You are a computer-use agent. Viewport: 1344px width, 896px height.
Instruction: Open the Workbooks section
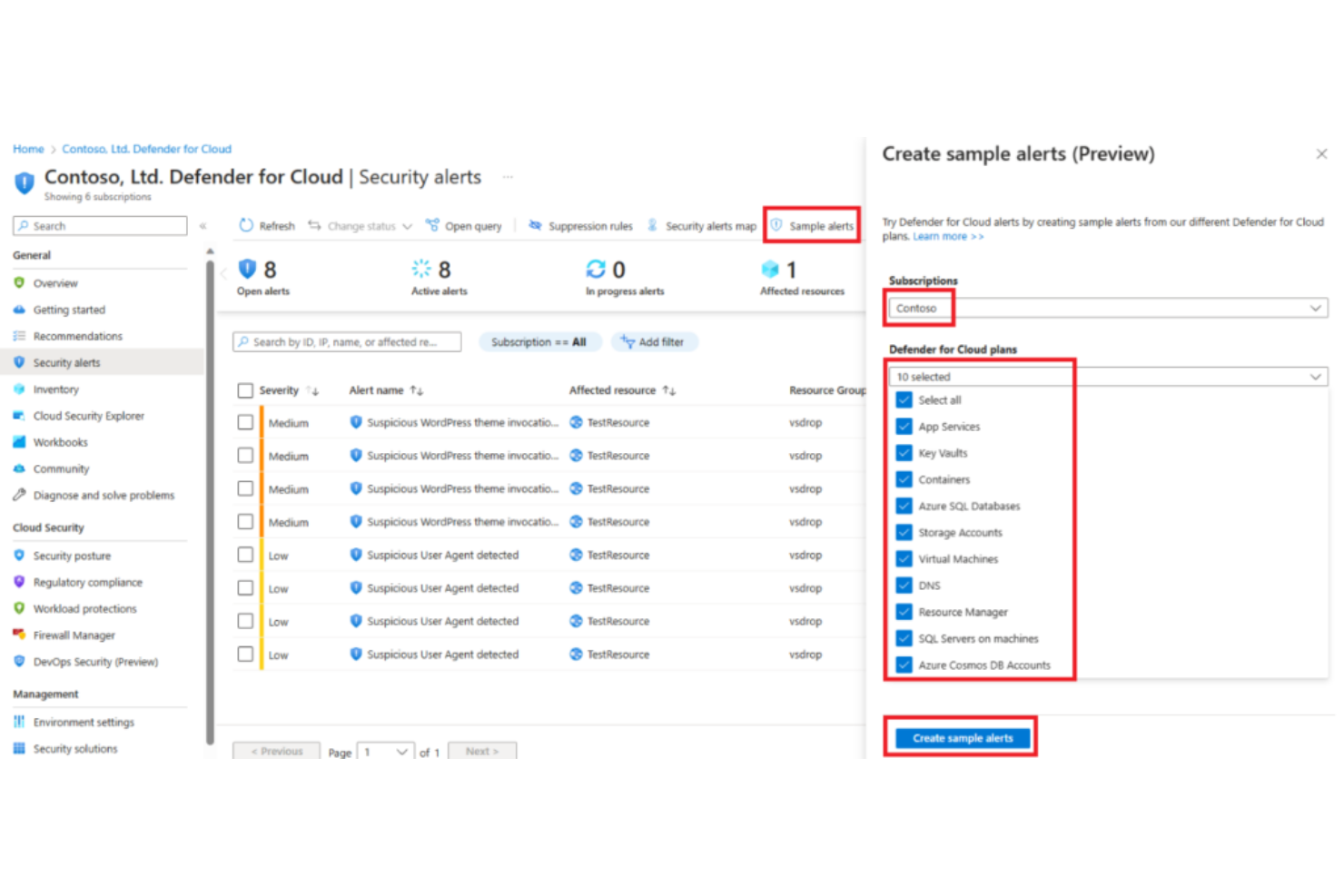click(x=60, y=442)
